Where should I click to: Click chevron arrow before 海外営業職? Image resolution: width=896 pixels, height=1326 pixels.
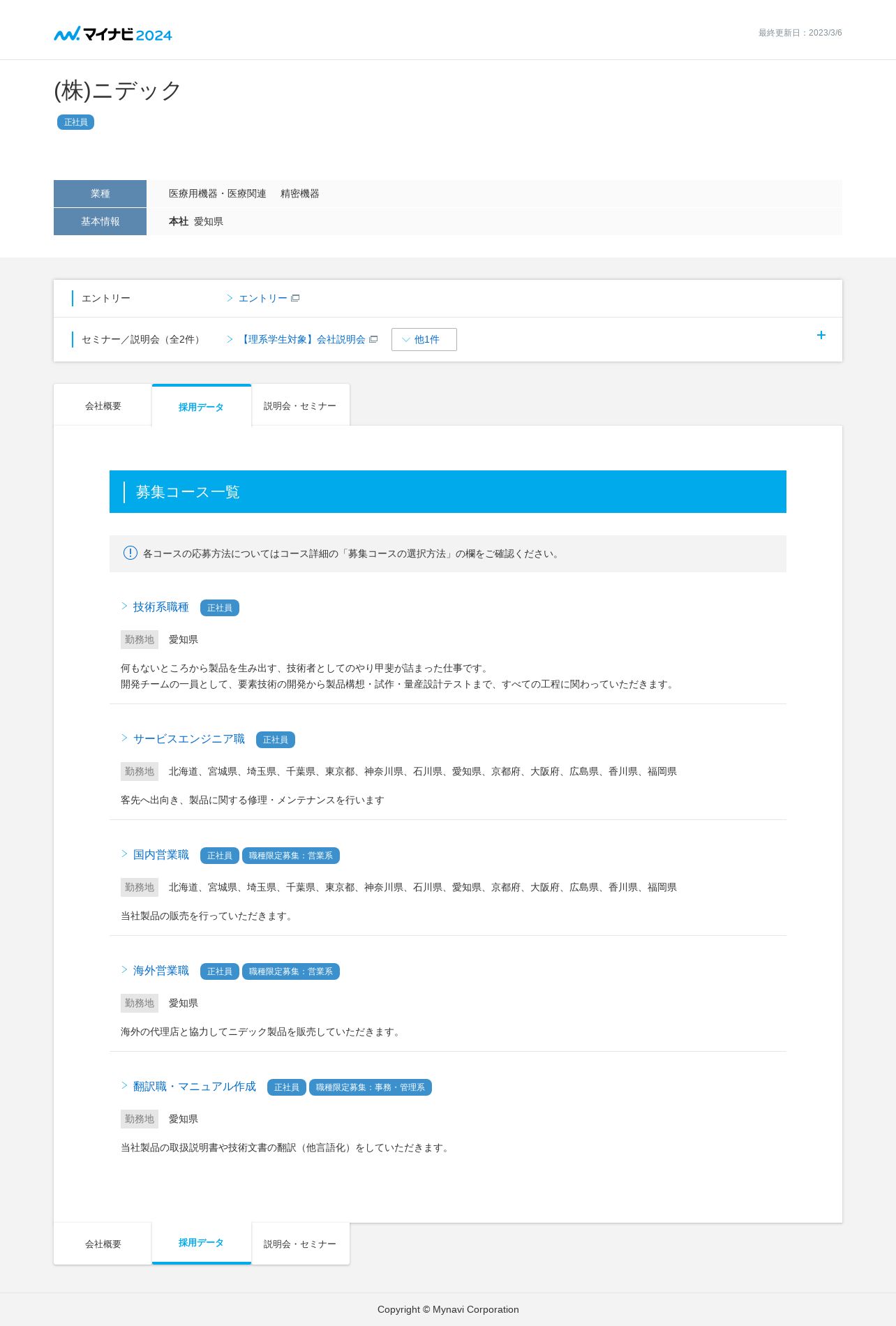click(x=124, y=969)
